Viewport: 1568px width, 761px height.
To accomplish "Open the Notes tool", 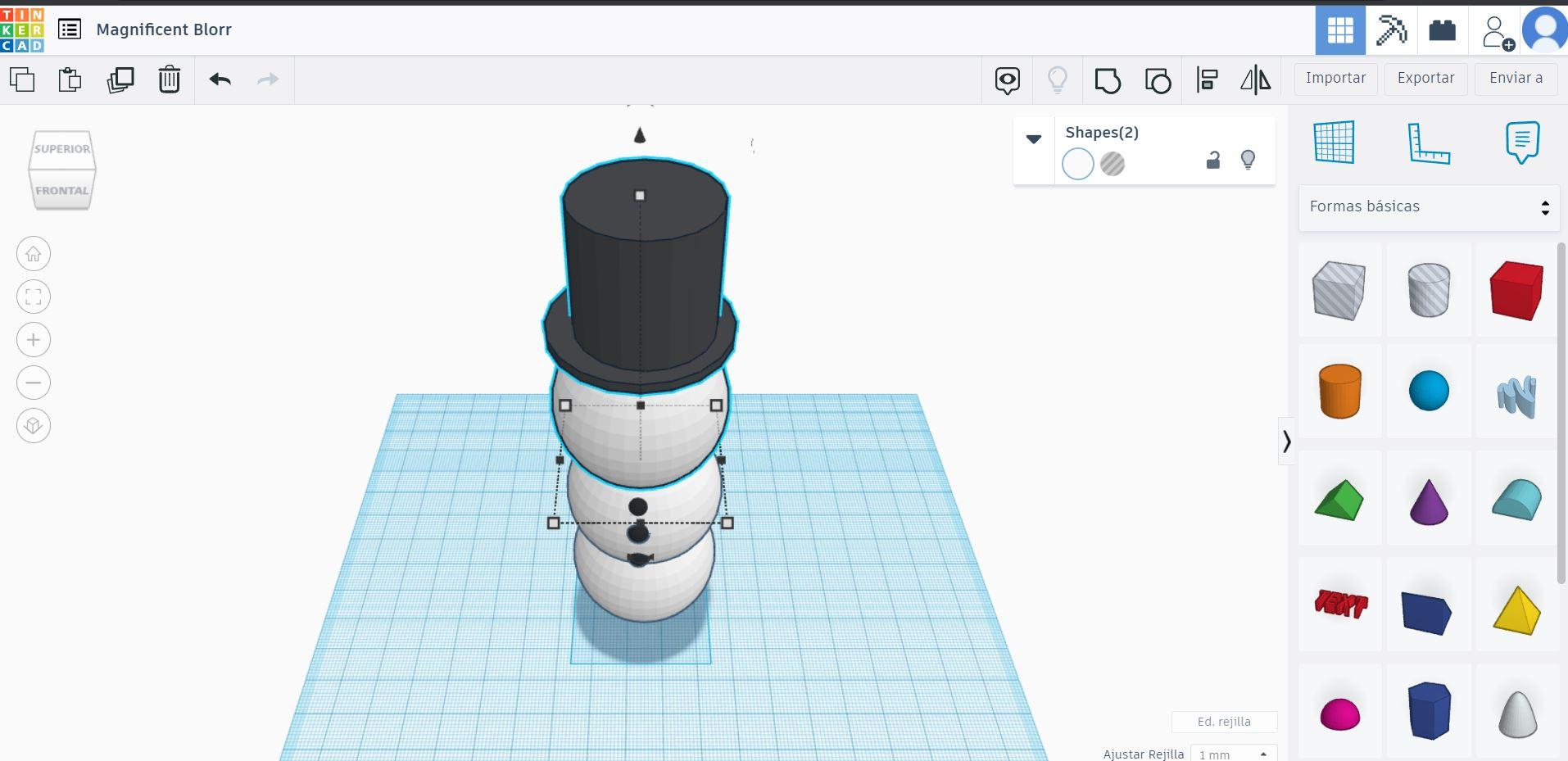I will 1522,143.
